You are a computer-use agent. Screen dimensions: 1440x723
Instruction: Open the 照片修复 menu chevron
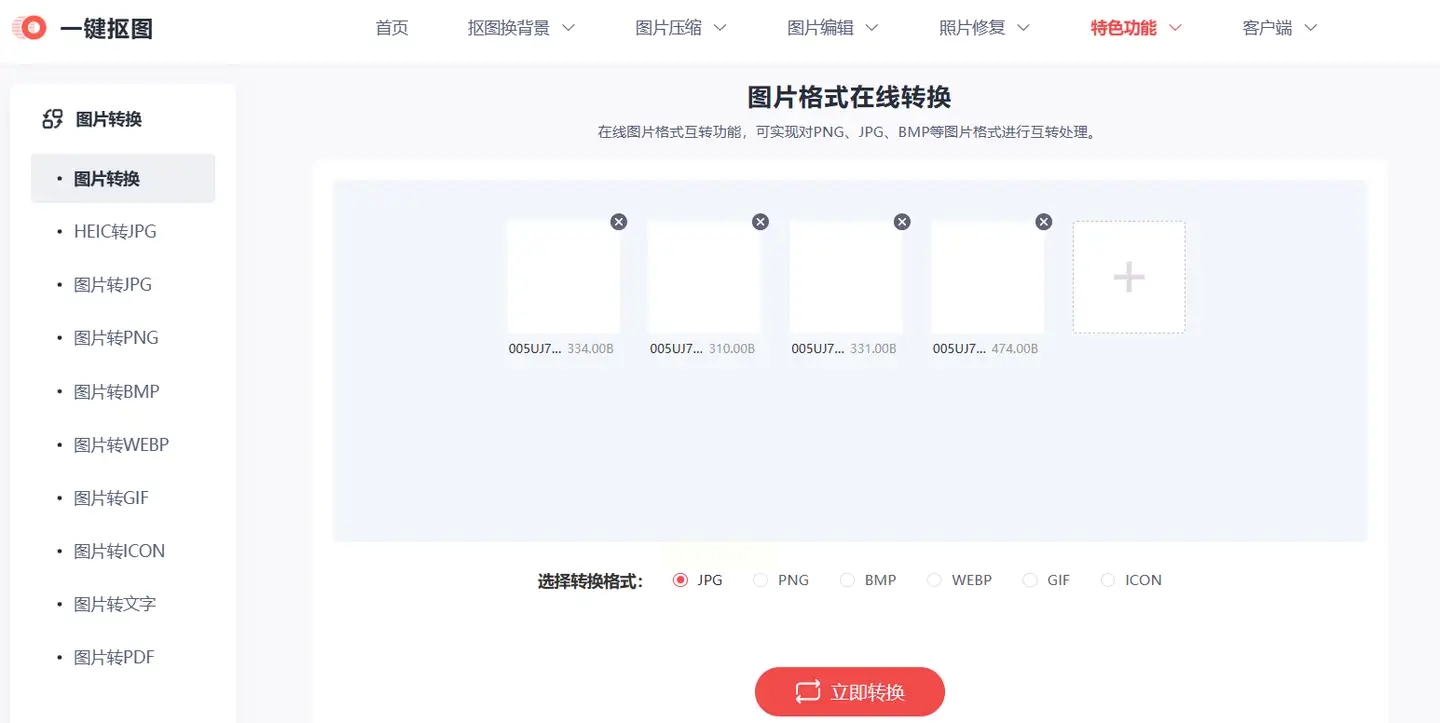1023,28
